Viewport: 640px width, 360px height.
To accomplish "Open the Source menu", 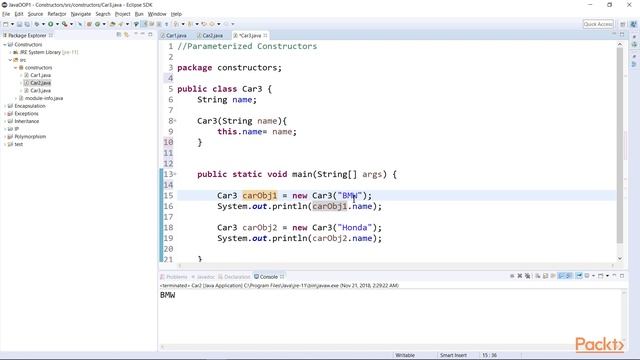I will pos(35,14).
